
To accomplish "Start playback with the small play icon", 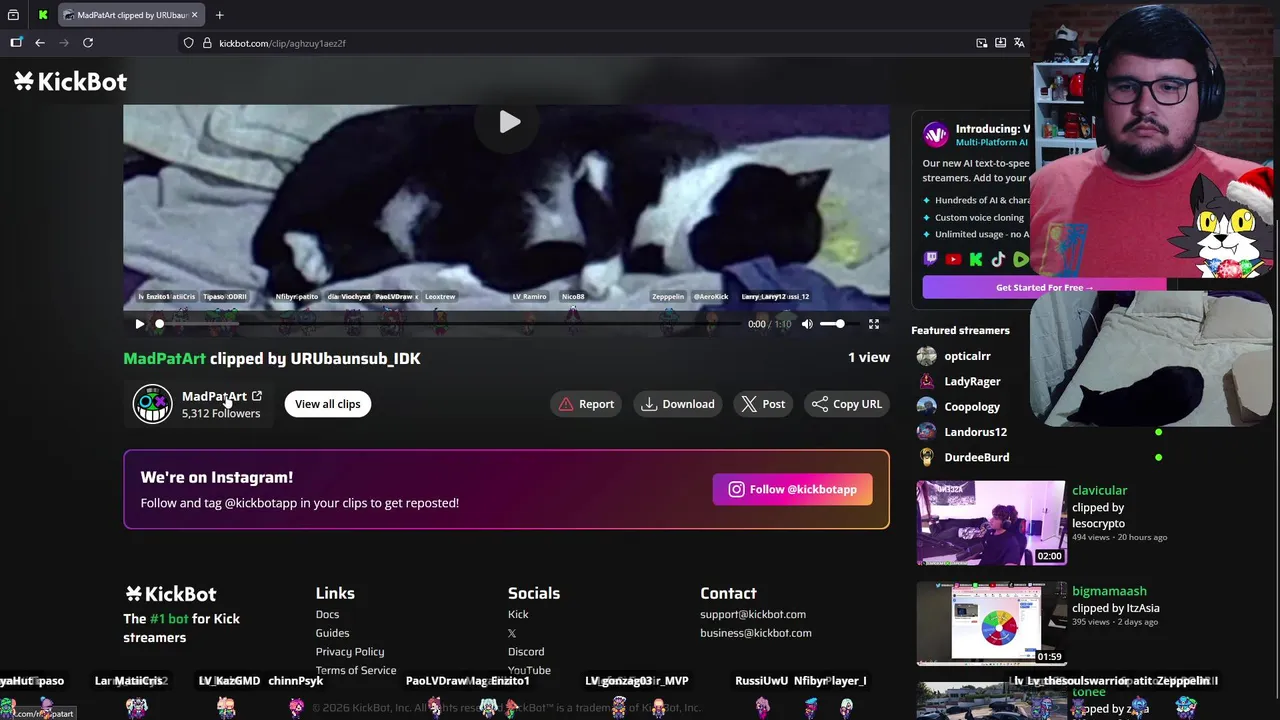I will (x=139, y=324).
